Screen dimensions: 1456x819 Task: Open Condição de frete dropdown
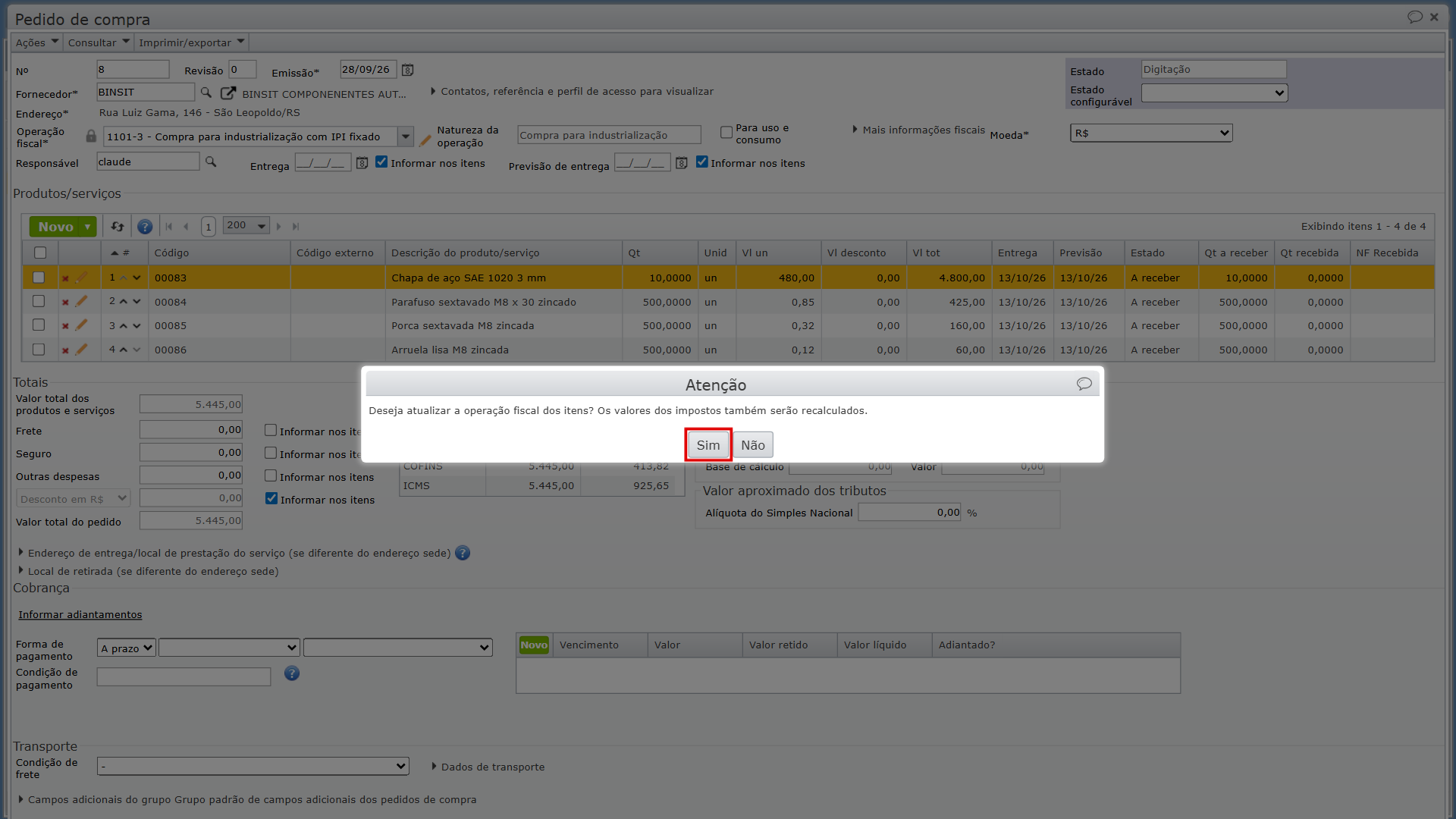(x=253, y=766)
